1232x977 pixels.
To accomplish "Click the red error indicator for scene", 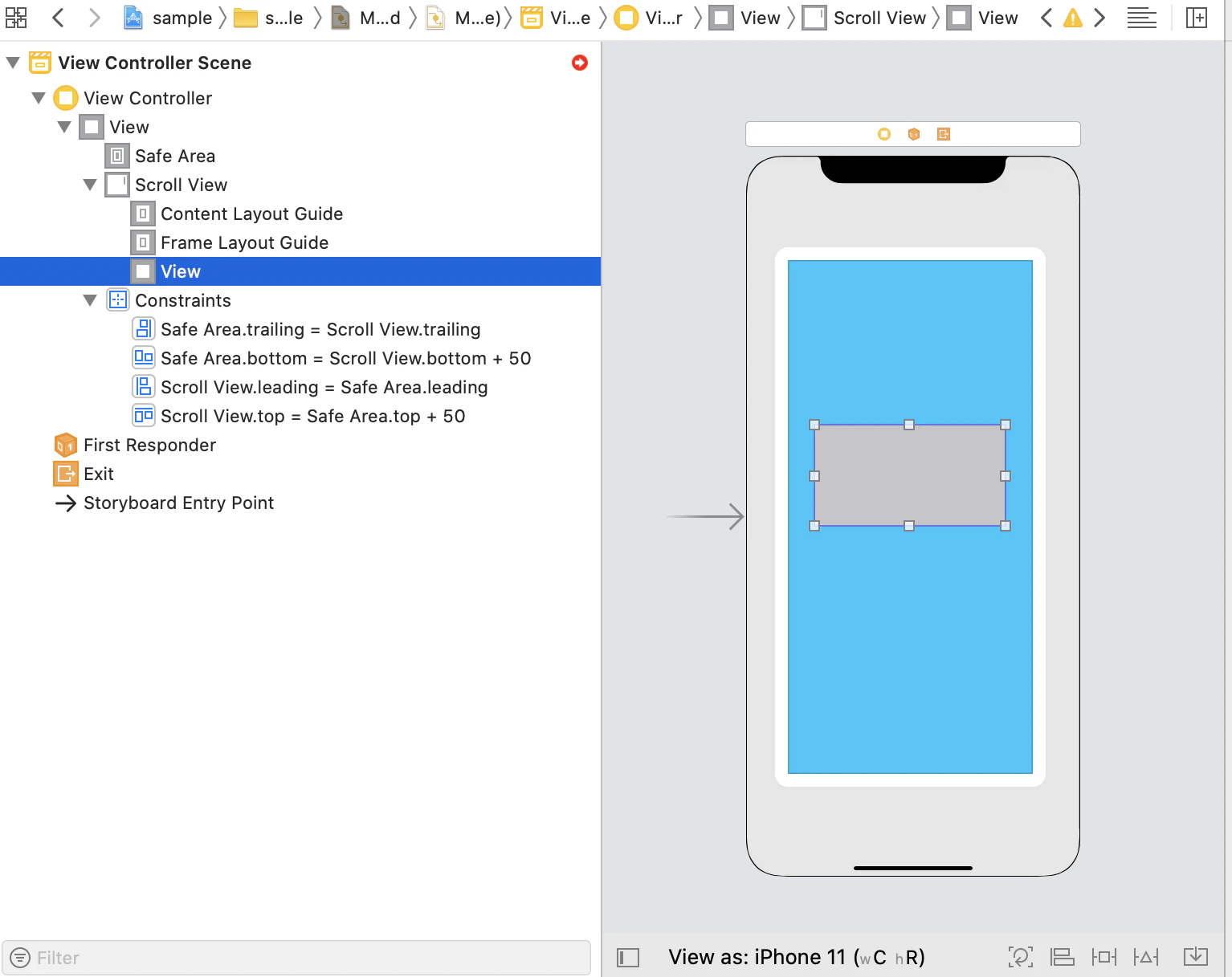I will 580,63.
